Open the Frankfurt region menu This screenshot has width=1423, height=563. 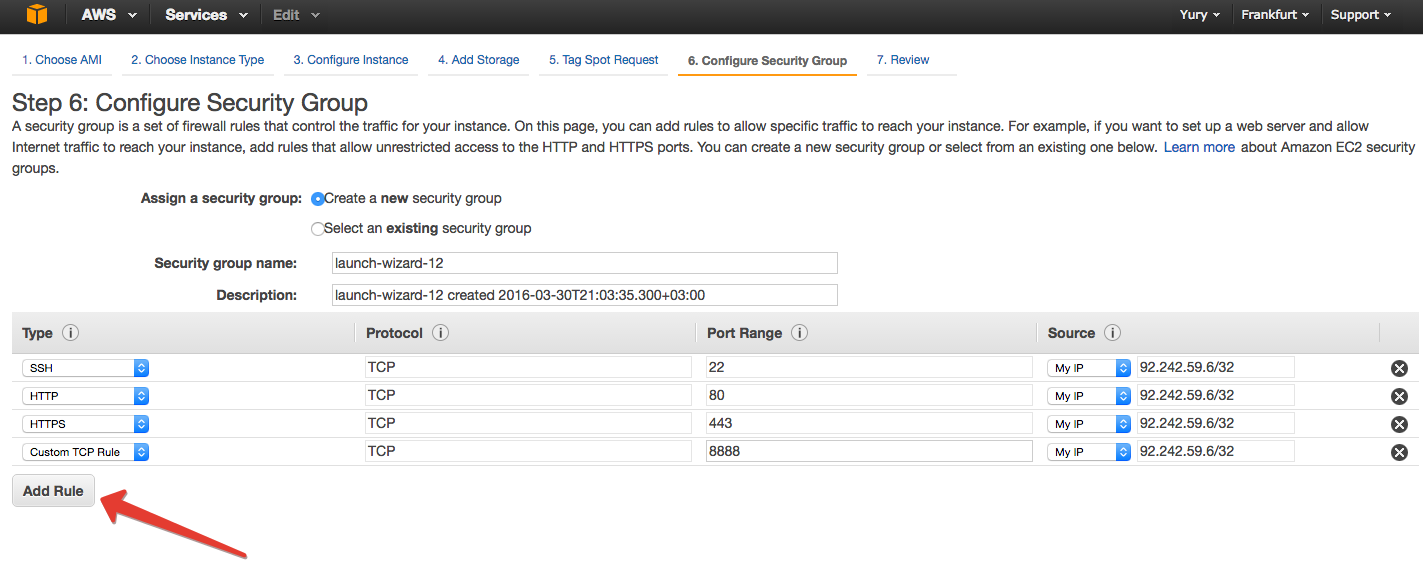pos(1274,15)
